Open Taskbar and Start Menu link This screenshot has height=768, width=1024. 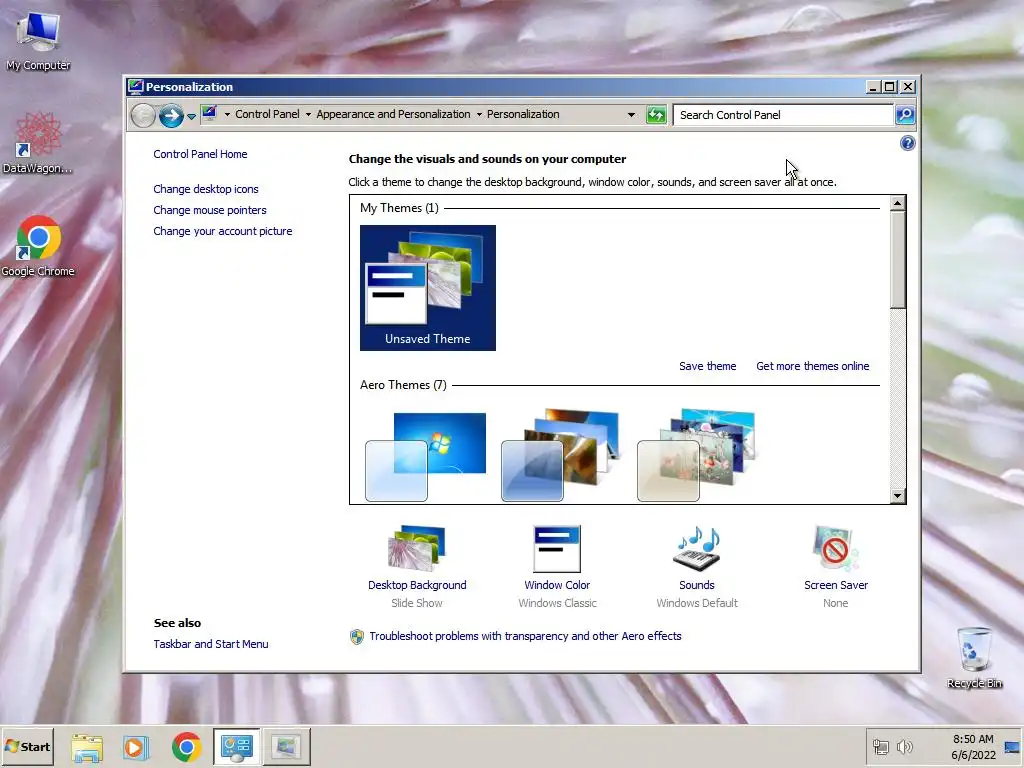[x=211, y=644]
